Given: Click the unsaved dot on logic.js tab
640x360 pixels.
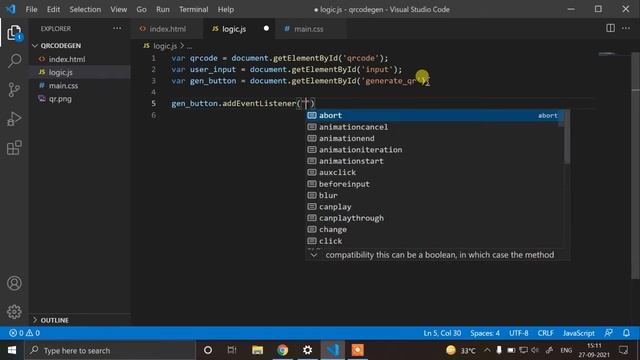Looking at the screenshot, I should tap(266, 29).
